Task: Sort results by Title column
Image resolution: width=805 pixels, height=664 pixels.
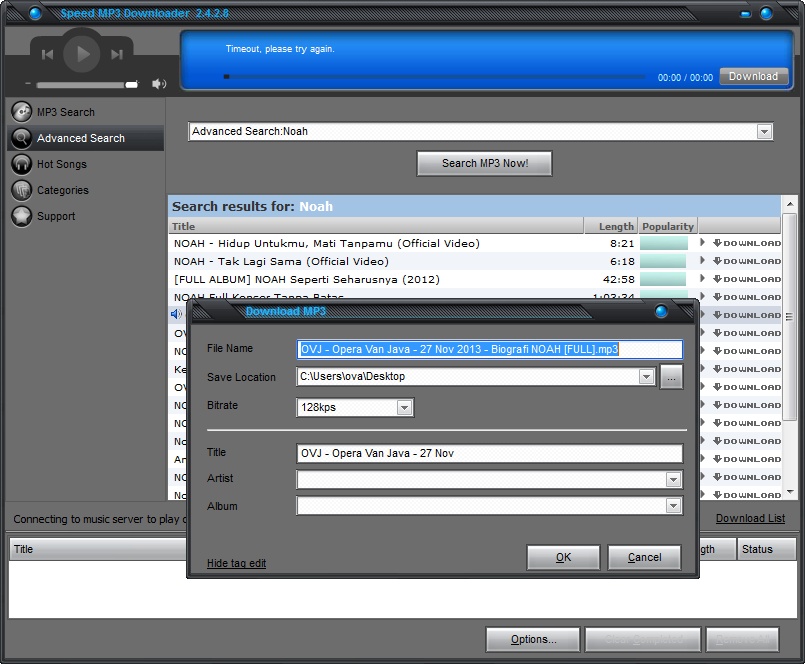Action: pos(376,226)
